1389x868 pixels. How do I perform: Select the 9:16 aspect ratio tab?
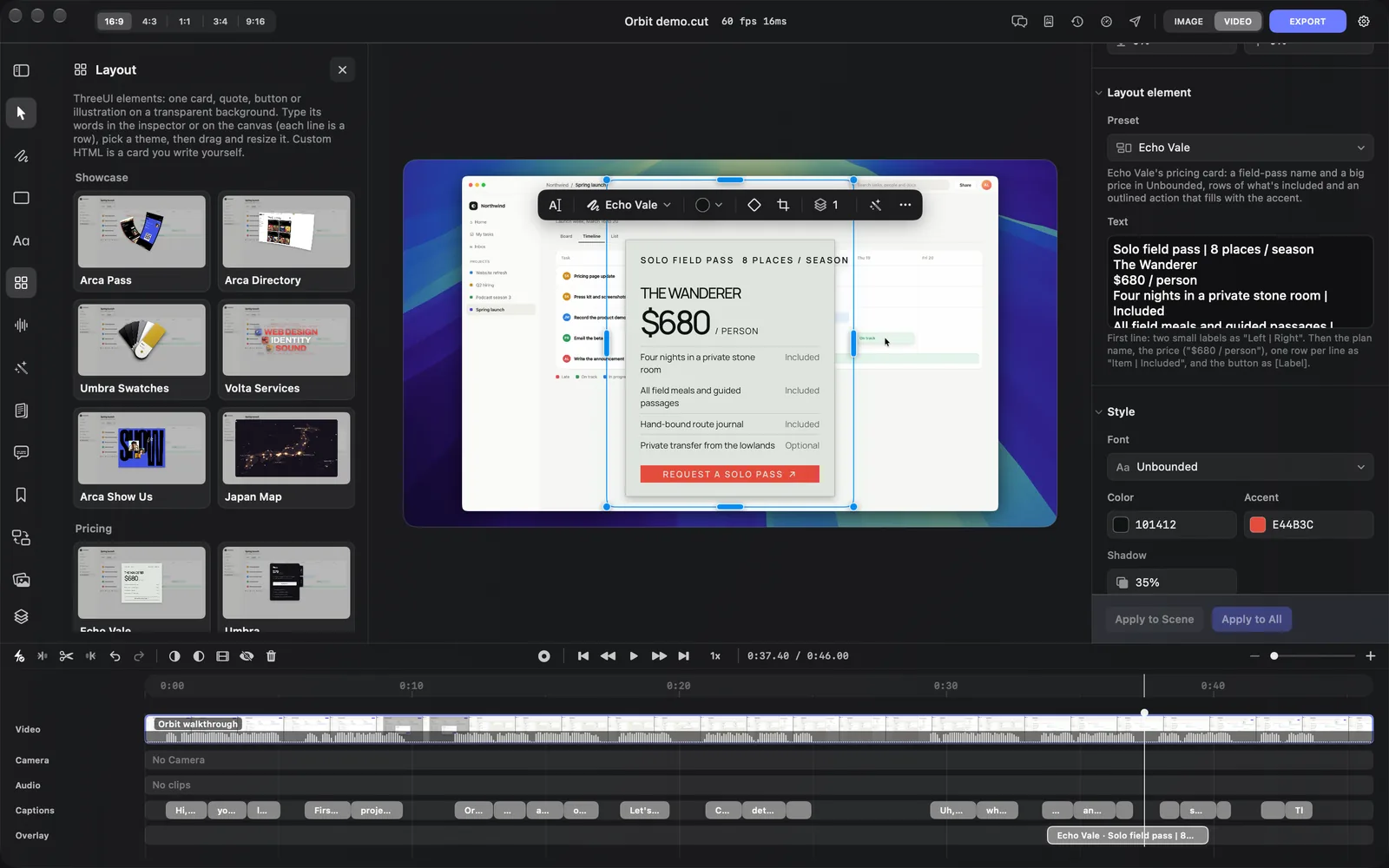(255, 22)
